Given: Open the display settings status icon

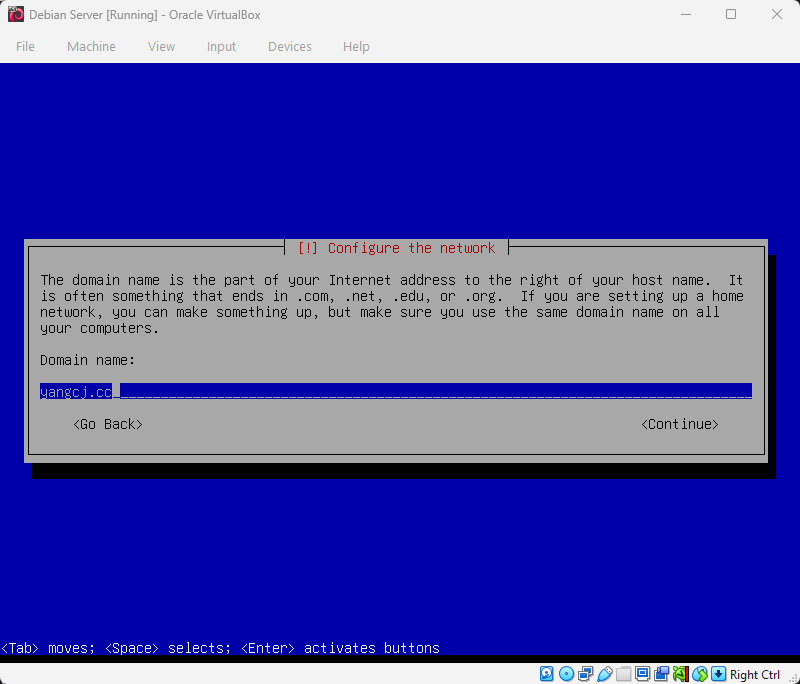Looking at the screenshot, I should [x=641, y=673].
